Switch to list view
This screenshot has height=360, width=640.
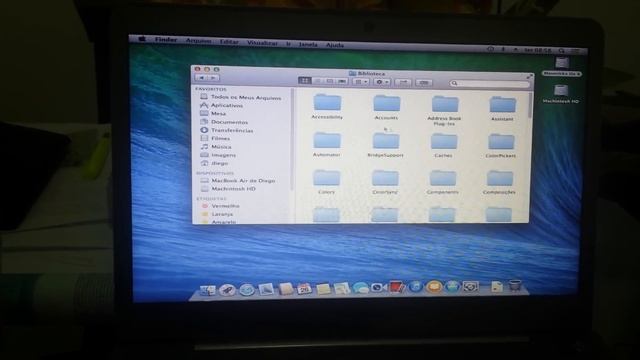click(x=317, y=81)
